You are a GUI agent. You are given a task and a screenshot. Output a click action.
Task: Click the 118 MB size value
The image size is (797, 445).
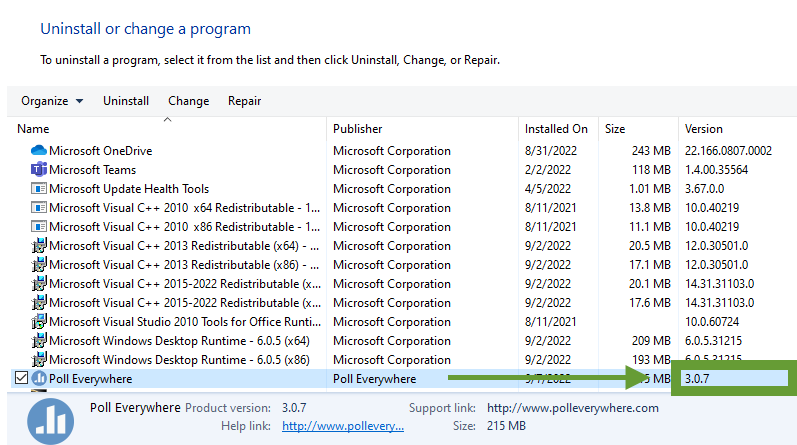[651, 169]
